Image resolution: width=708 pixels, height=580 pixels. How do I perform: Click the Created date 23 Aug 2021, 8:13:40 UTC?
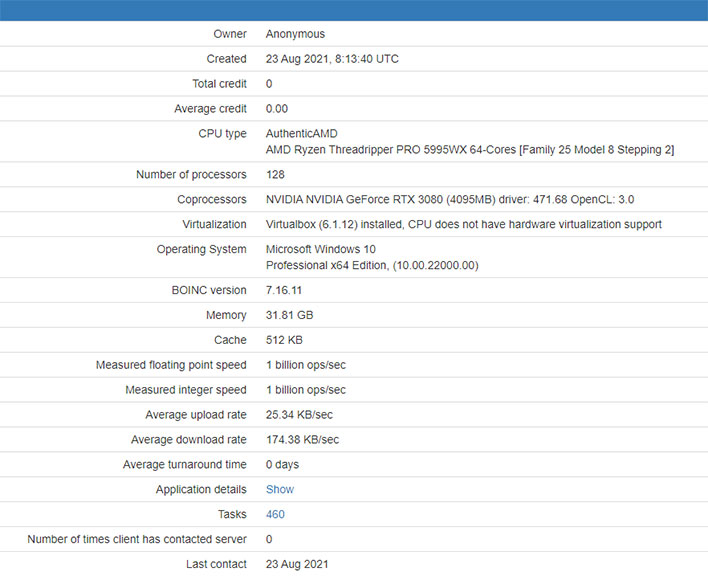[332, 59]
